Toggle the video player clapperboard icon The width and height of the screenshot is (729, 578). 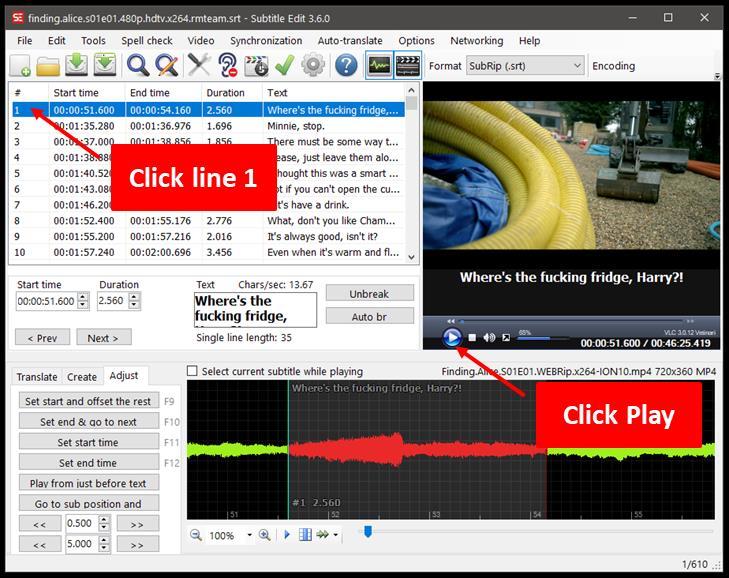407,66
